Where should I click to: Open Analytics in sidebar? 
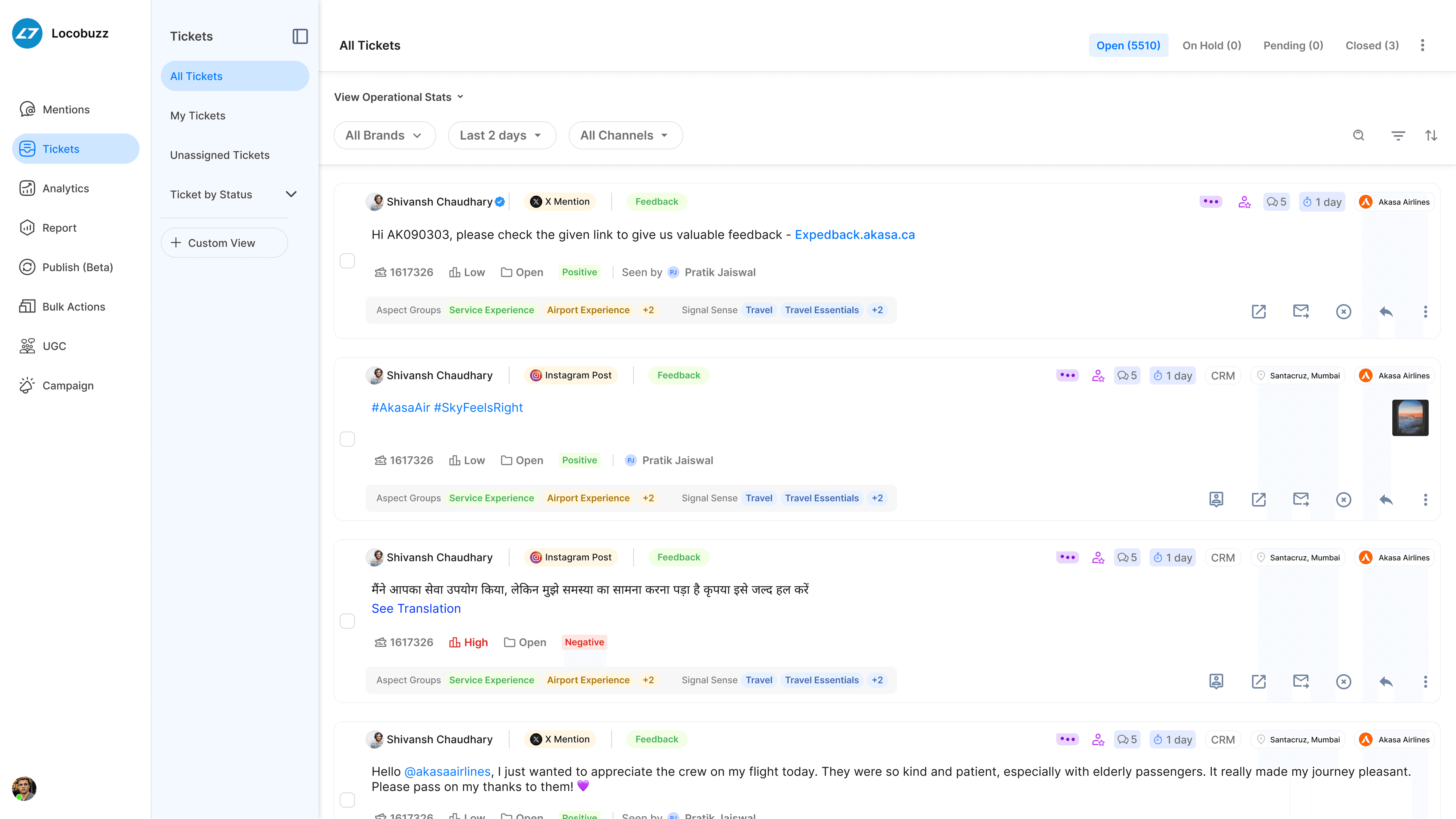coord(76,188)
